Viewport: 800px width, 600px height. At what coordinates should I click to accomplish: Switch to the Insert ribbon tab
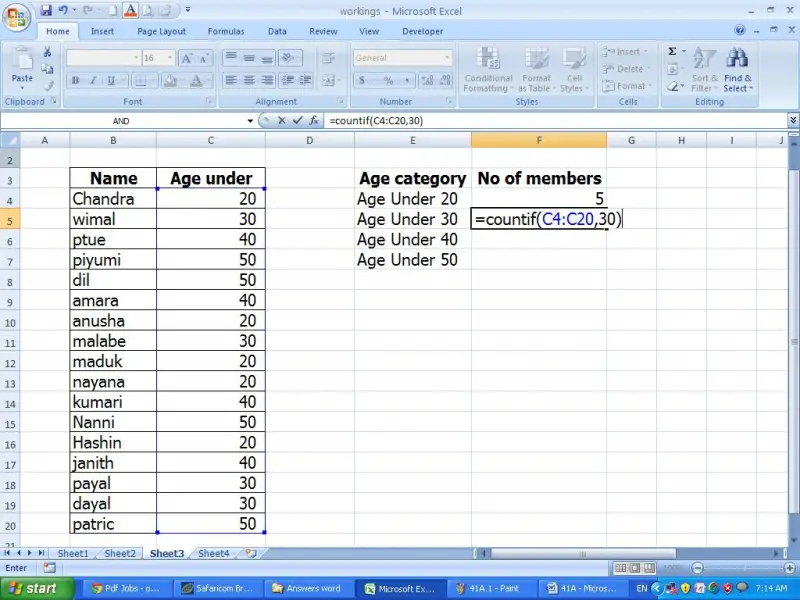point(102,31)
